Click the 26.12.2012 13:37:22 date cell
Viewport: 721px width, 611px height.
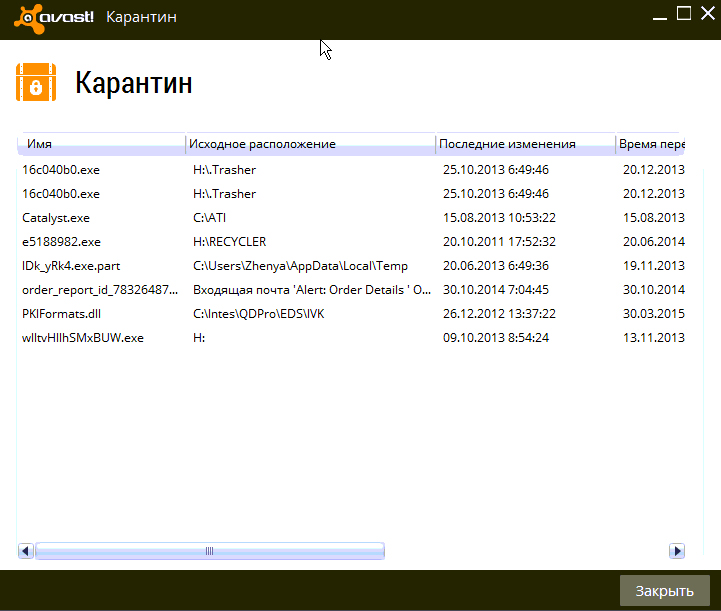pyautogui.click(x=499, y=314)
